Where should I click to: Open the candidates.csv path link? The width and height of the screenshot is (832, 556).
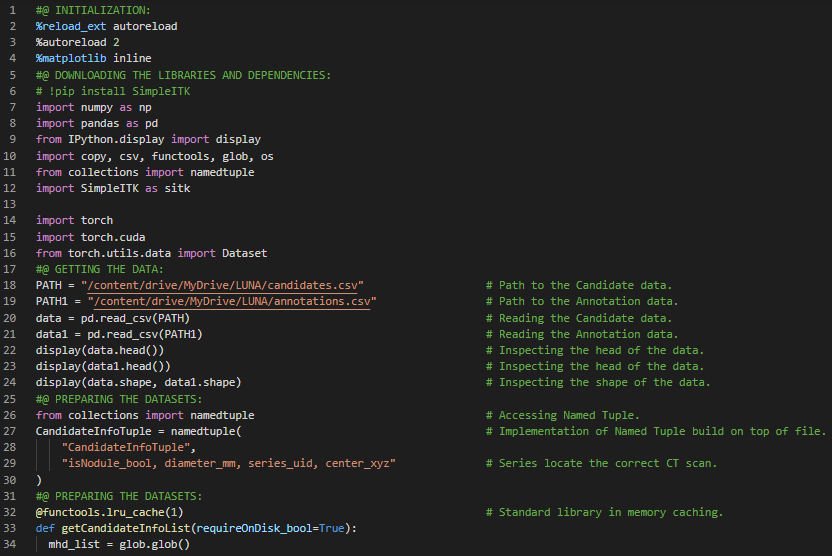coord(225,285)
